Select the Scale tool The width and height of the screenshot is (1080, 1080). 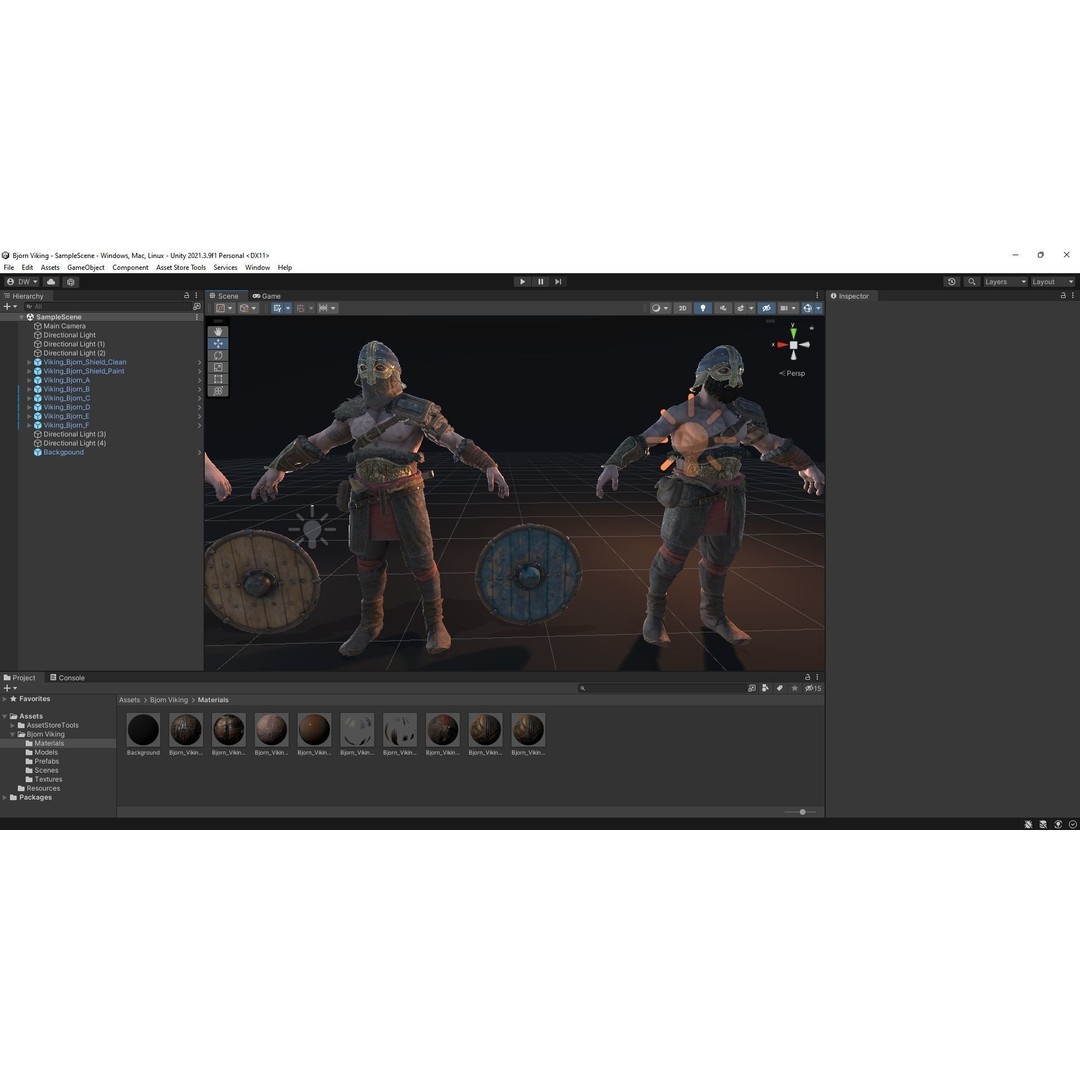pos(218,367)
